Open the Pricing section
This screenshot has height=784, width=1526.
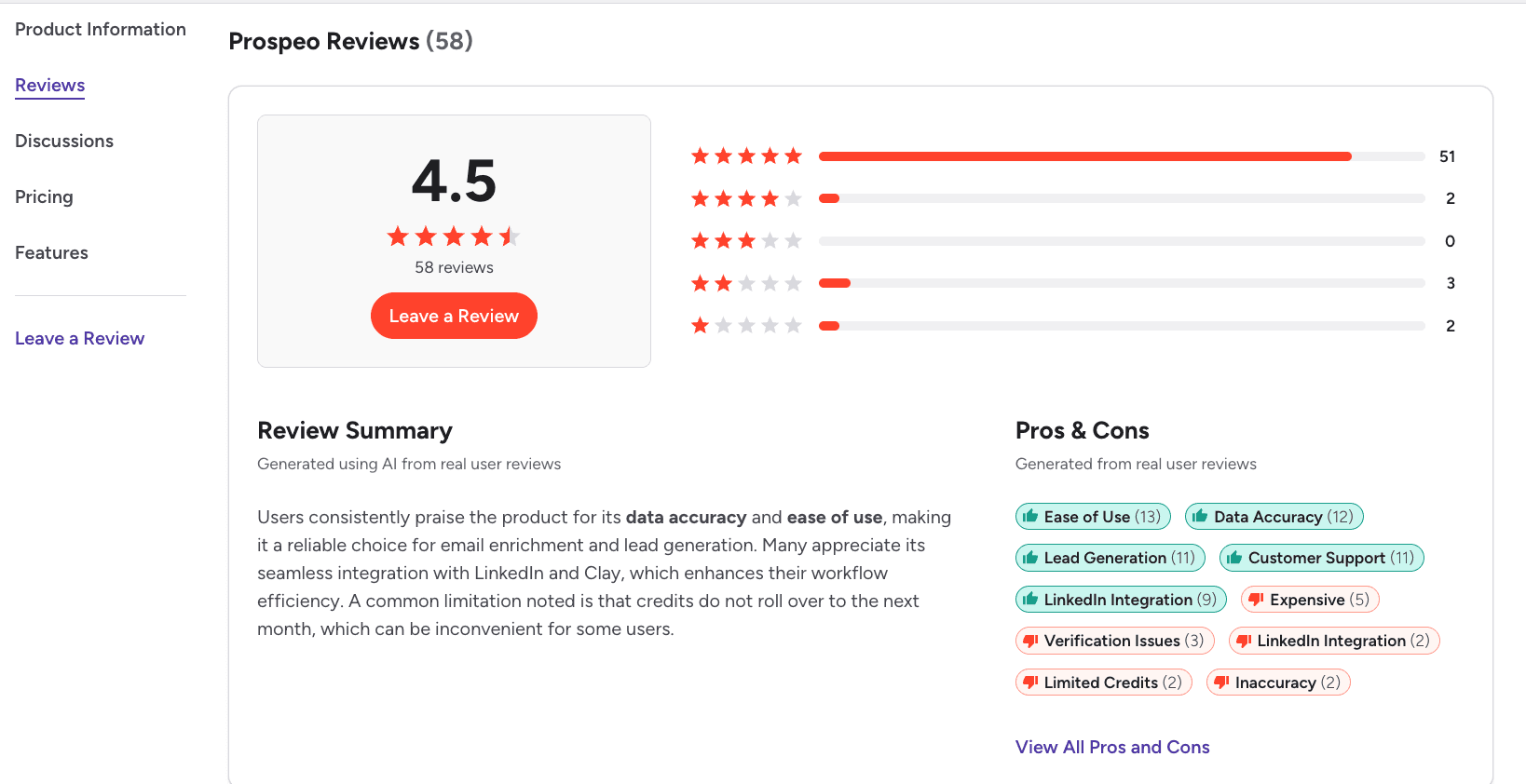coord(44,196)
